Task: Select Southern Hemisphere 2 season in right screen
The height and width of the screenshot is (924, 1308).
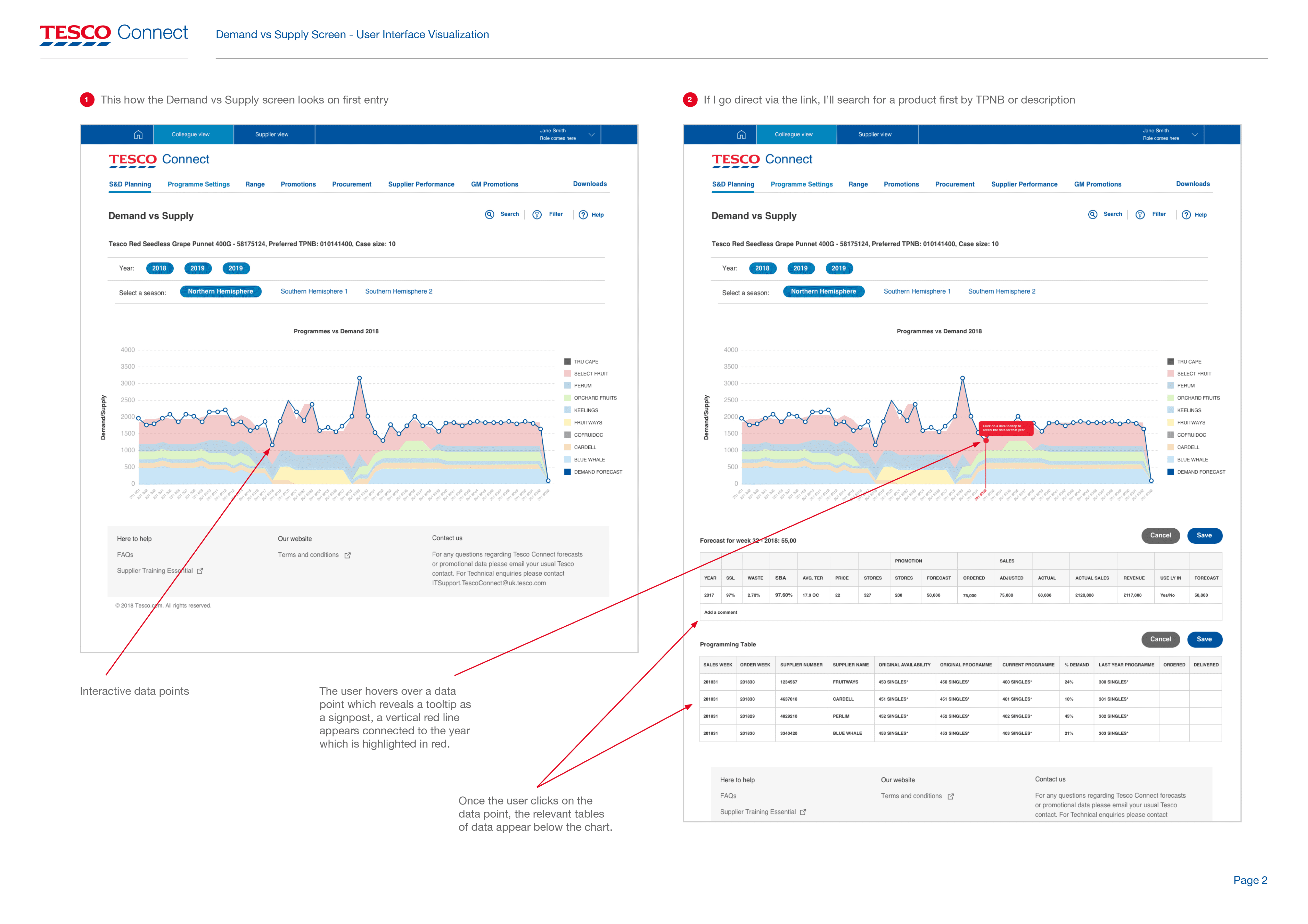Action: point(1002,291)
